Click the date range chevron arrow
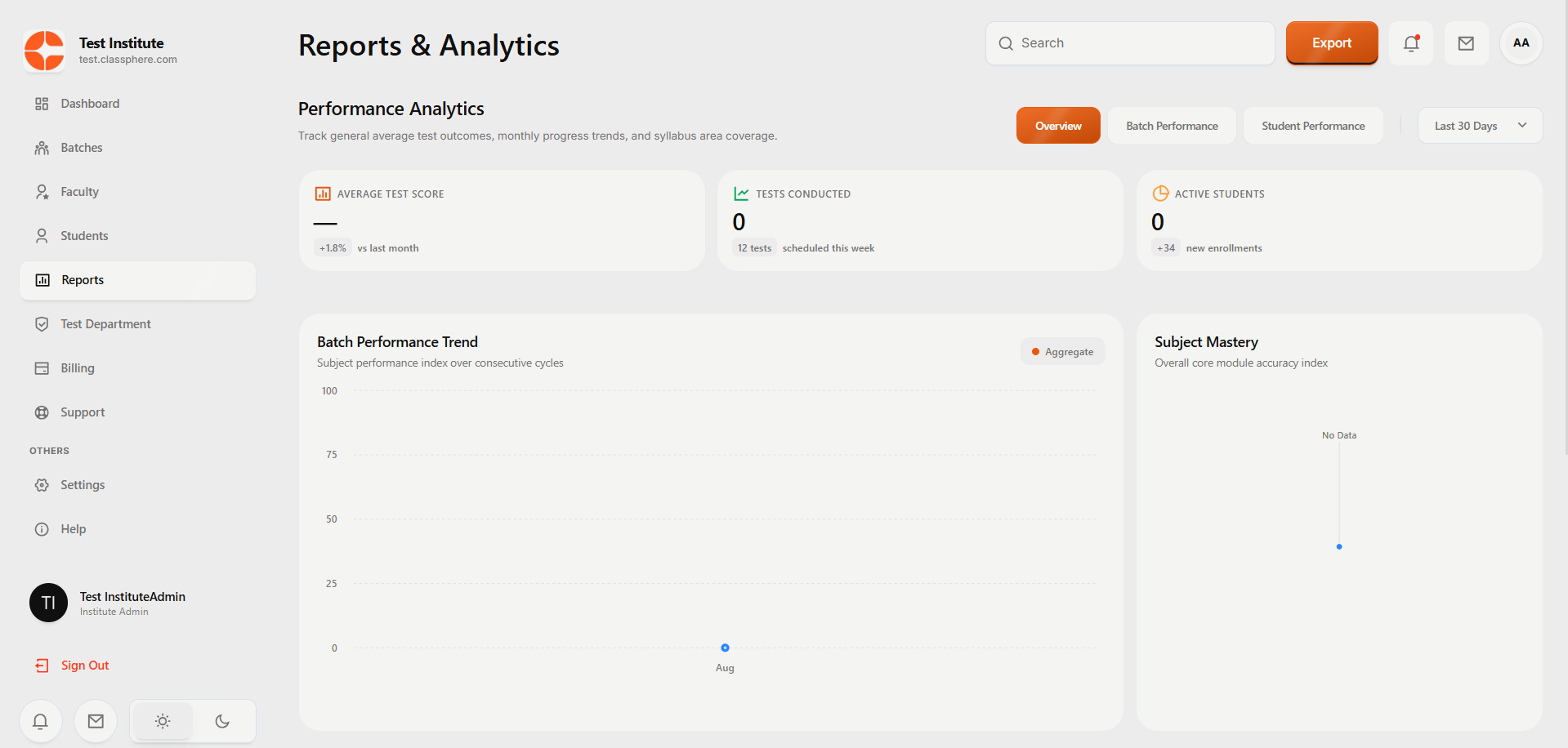The height and width of the screenshot is (748, 1568). pos(1522,126)
